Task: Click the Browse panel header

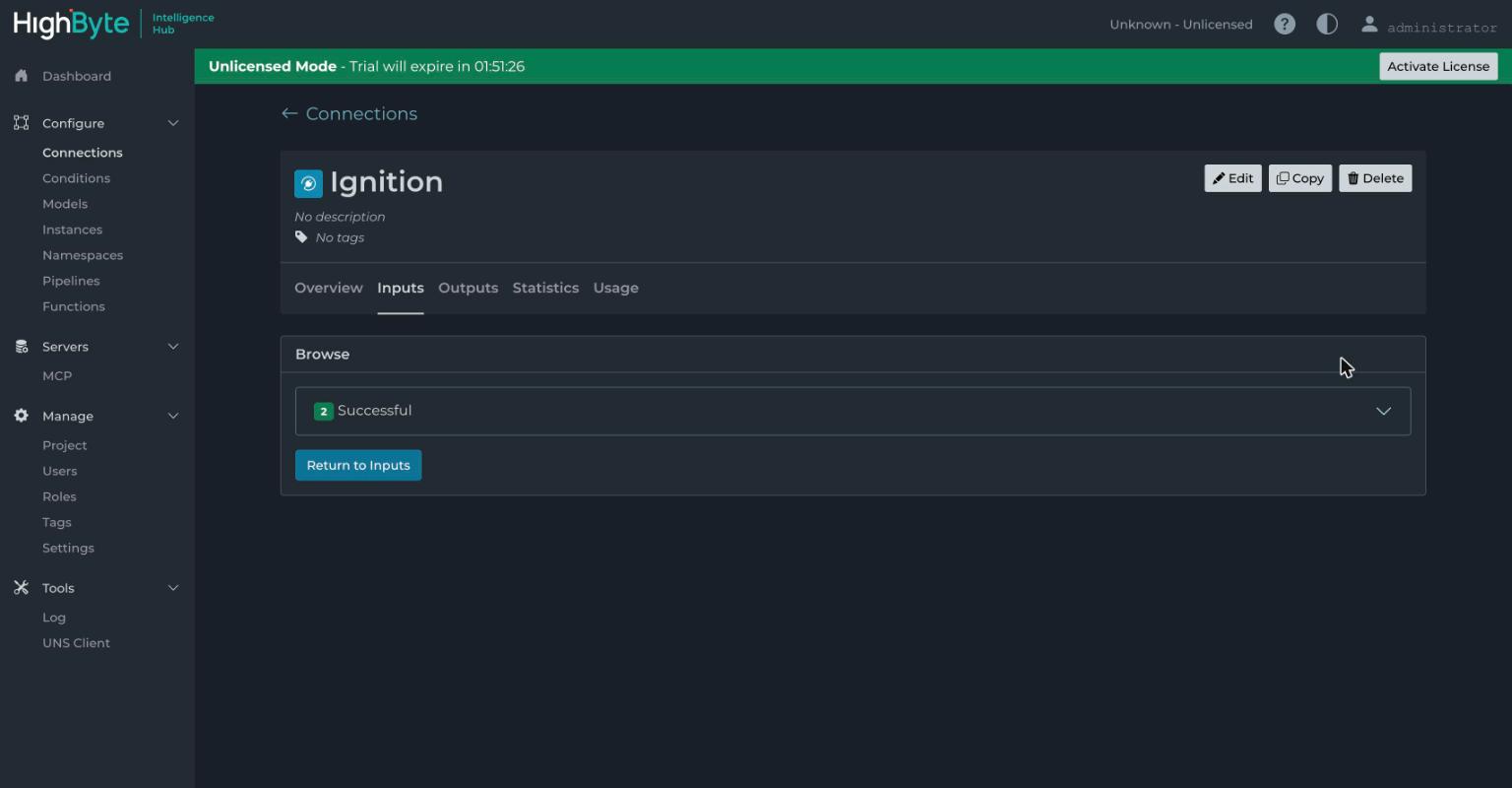Action: click(x=853, y=355)
